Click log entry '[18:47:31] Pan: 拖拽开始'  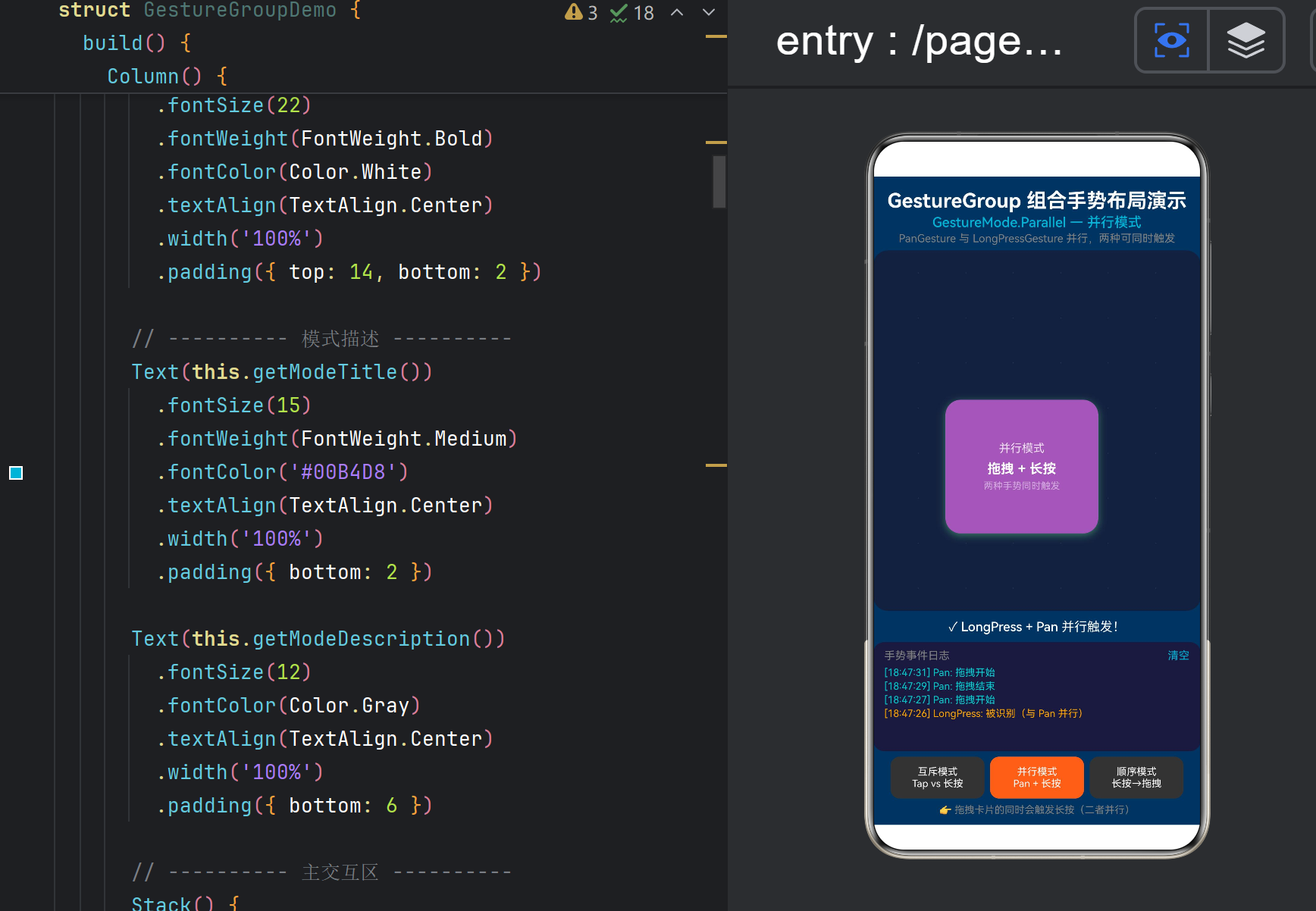(x=939, y=672)
